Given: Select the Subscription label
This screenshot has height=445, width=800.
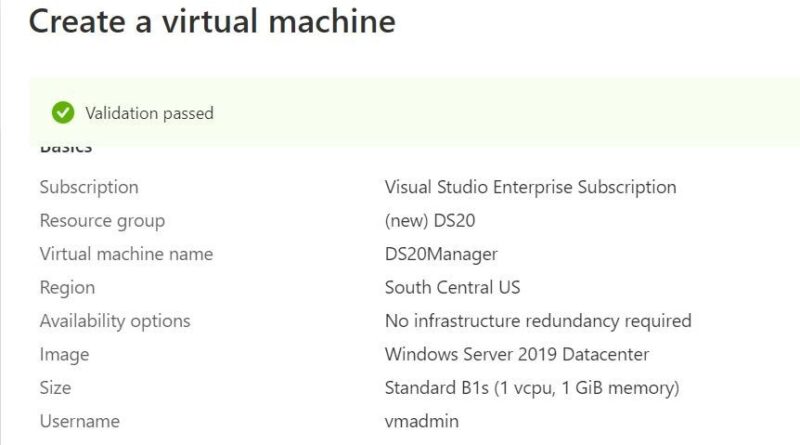Looking at the screenshot, I should pyautogui.click(x=89, y=187).
